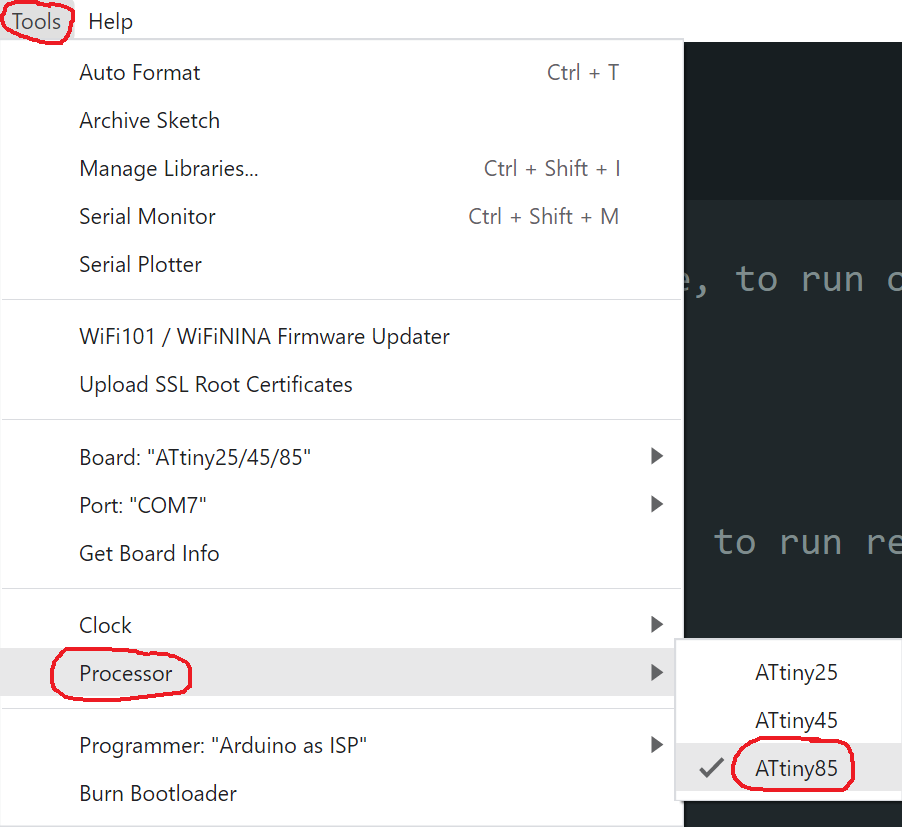Click Get Board Info
Screen dimensions: 902x827
point(149,553)
